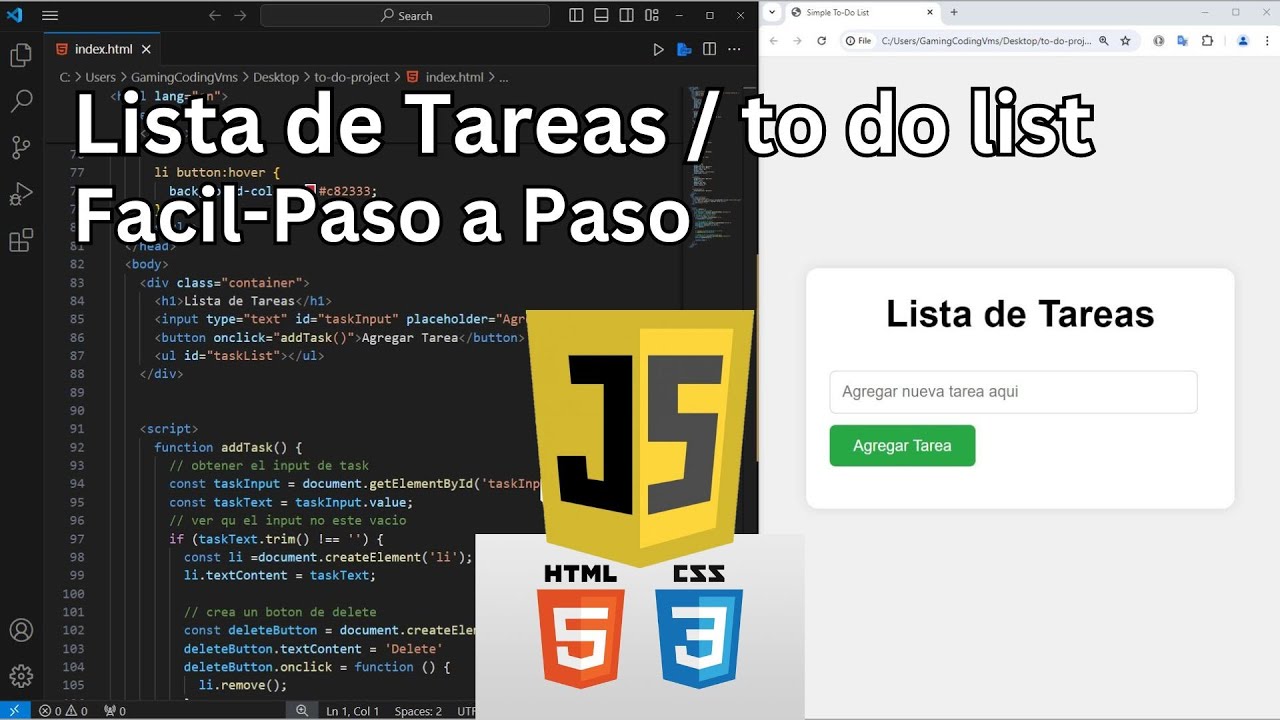Viewport: 1280px width, 720px height.
Task: Click line 84 with h1 Lista de Tareas
Action: [242, 301]
